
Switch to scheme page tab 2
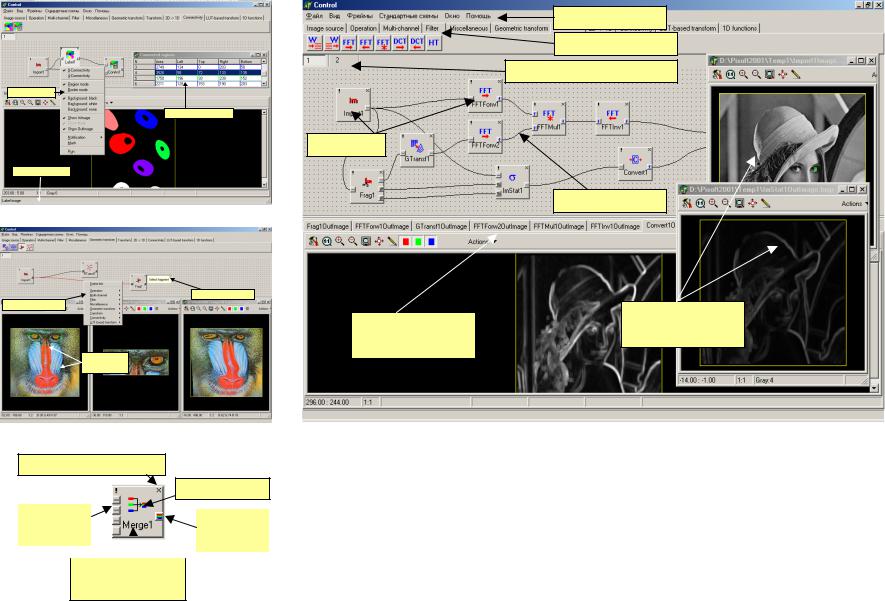(338, 60)
